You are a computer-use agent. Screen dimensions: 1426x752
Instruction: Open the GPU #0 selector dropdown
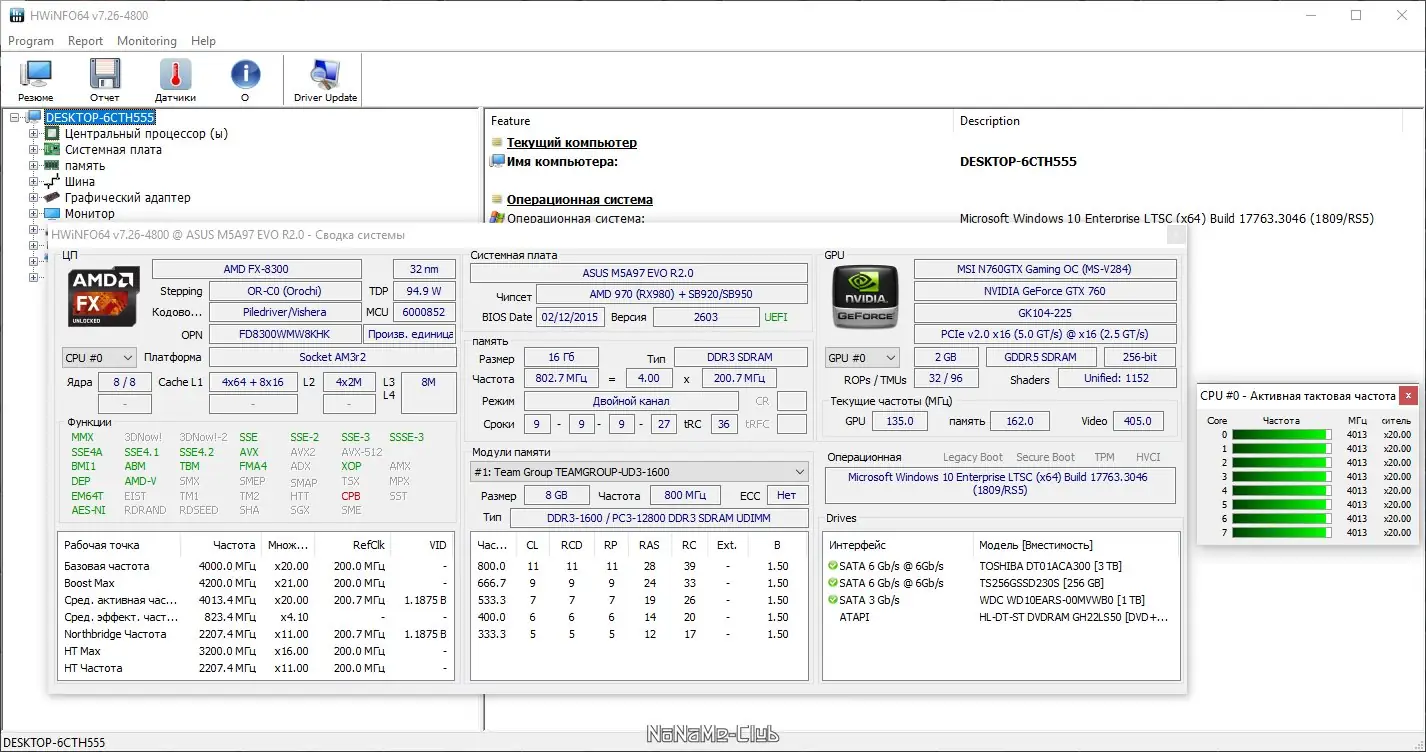862,358
